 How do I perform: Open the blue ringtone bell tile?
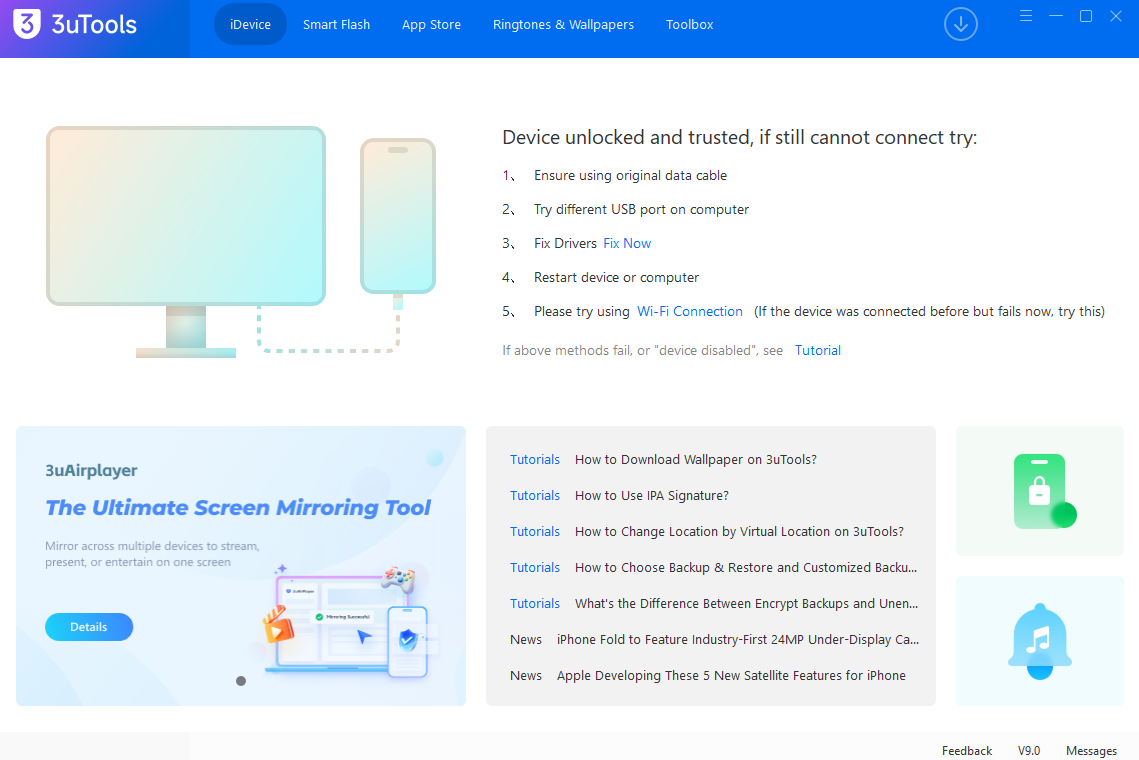pyautogui.click(x=1039, y=641)
